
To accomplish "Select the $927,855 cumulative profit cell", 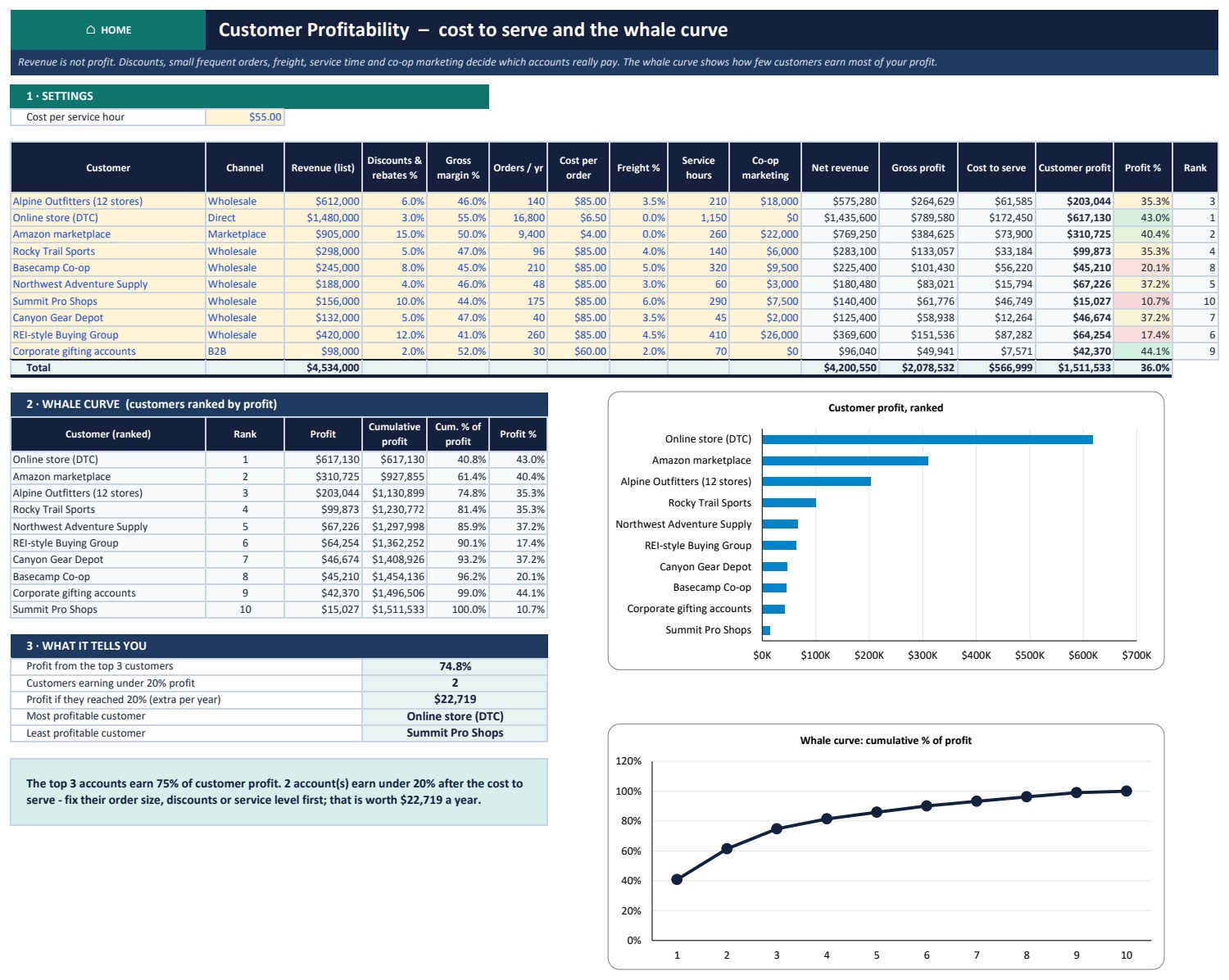I will (394, 477).
